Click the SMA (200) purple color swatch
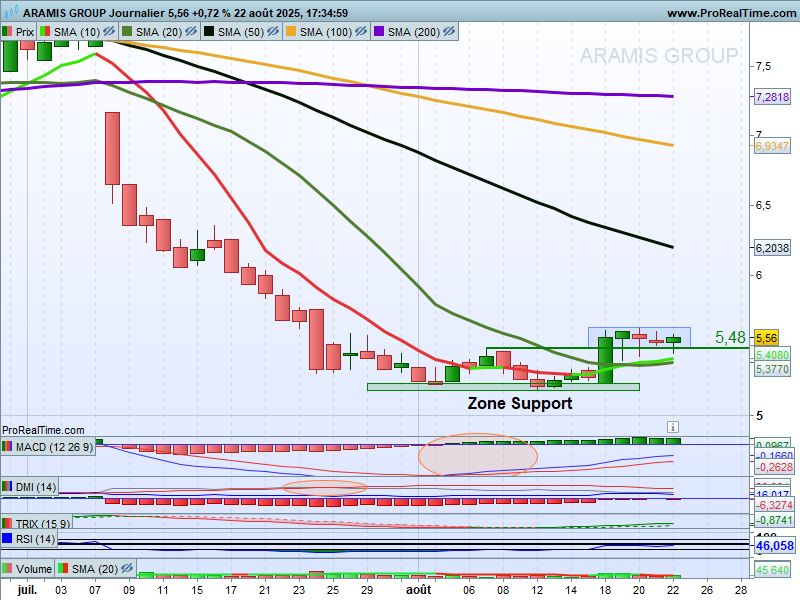800x600 pixels. 379,32
